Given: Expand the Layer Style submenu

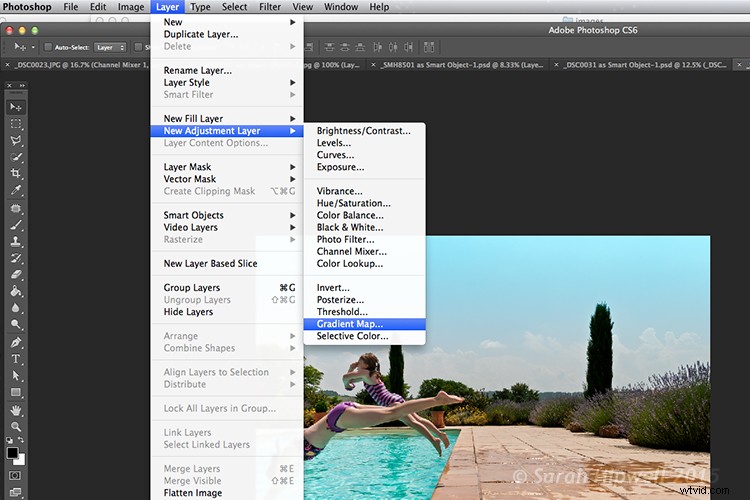Looking at the screenshot, I should point(227,82).
